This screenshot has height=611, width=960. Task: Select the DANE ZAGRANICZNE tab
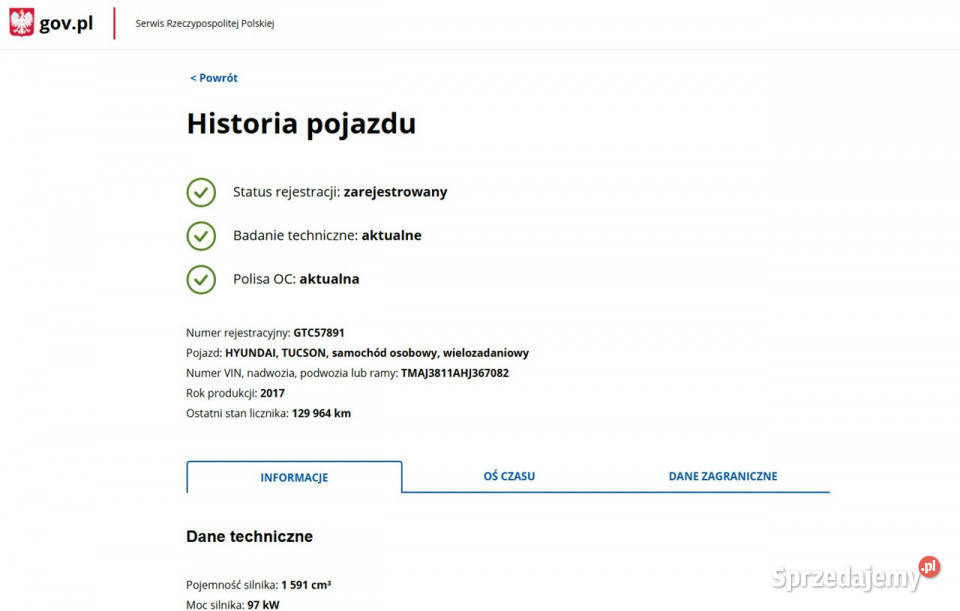[x=722, y=476]
